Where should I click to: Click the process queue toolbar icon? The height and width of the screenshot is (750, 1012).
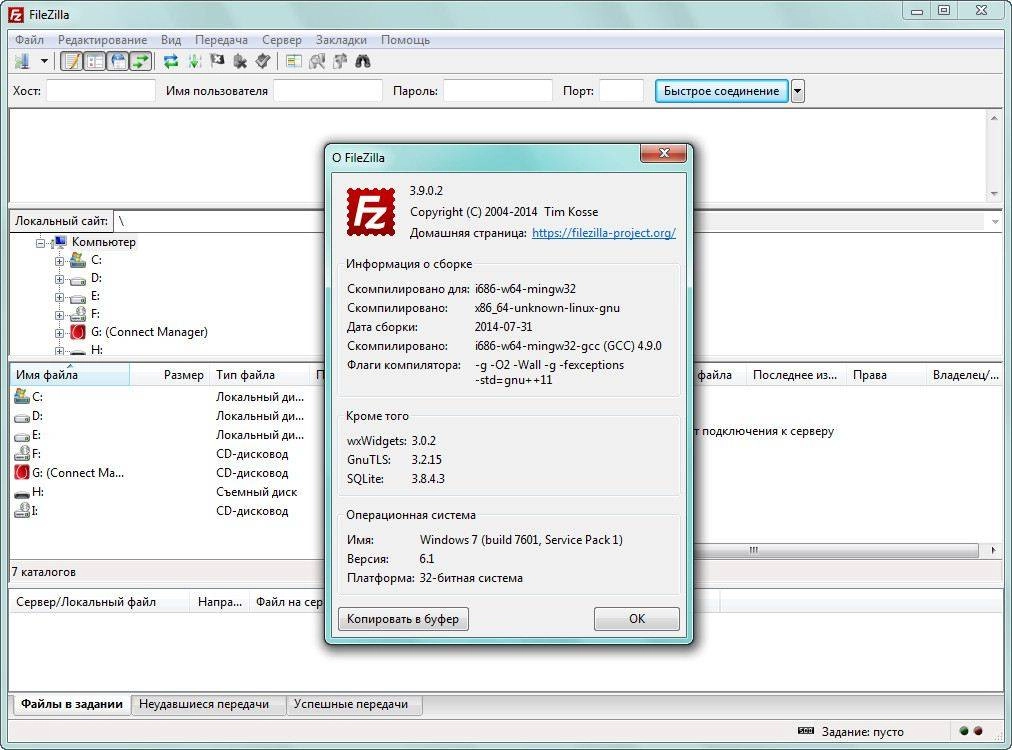[194, 61]
